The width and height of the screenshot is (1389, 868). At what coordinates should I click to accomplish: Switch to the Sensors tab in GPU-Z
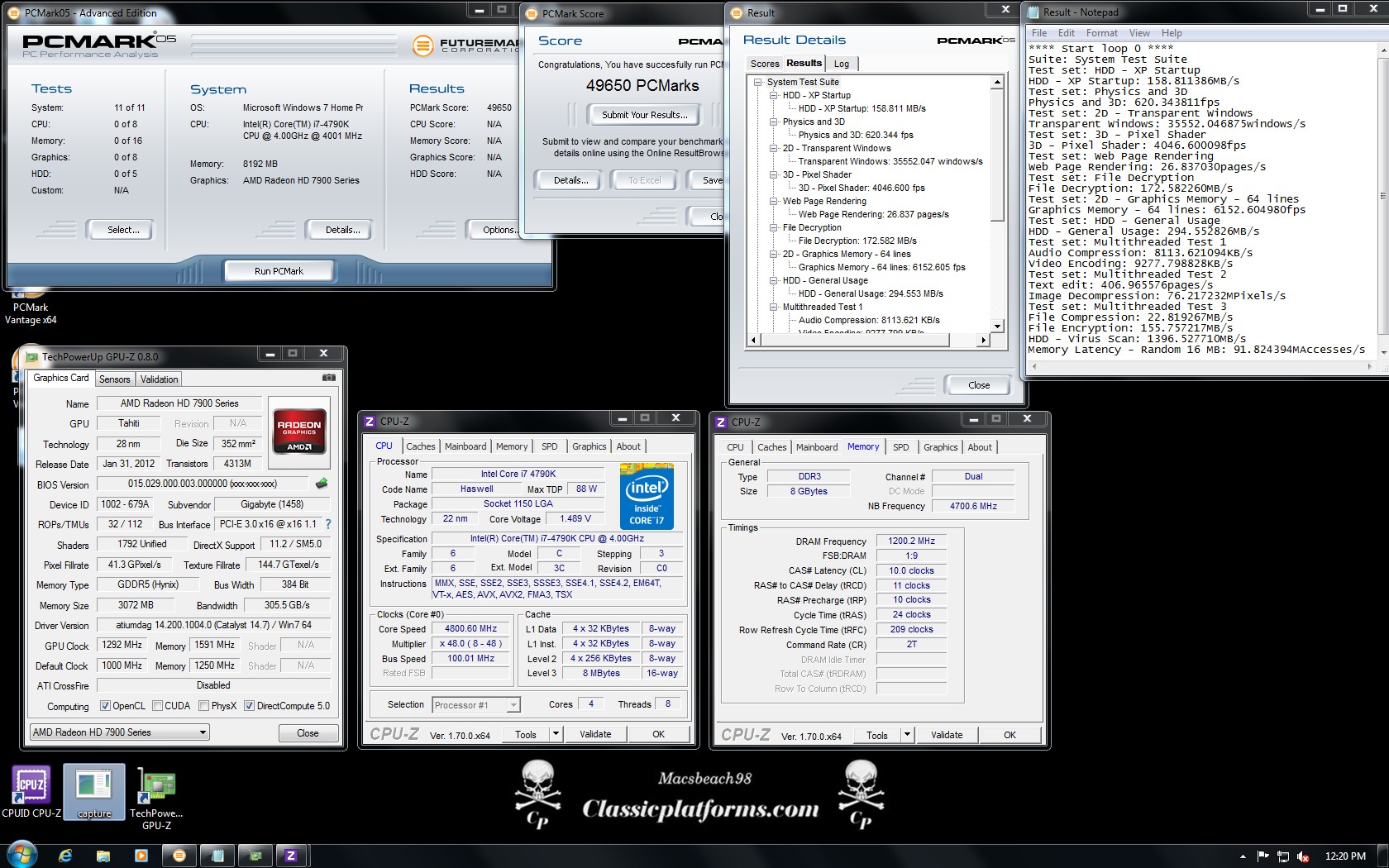click(115, 379)
